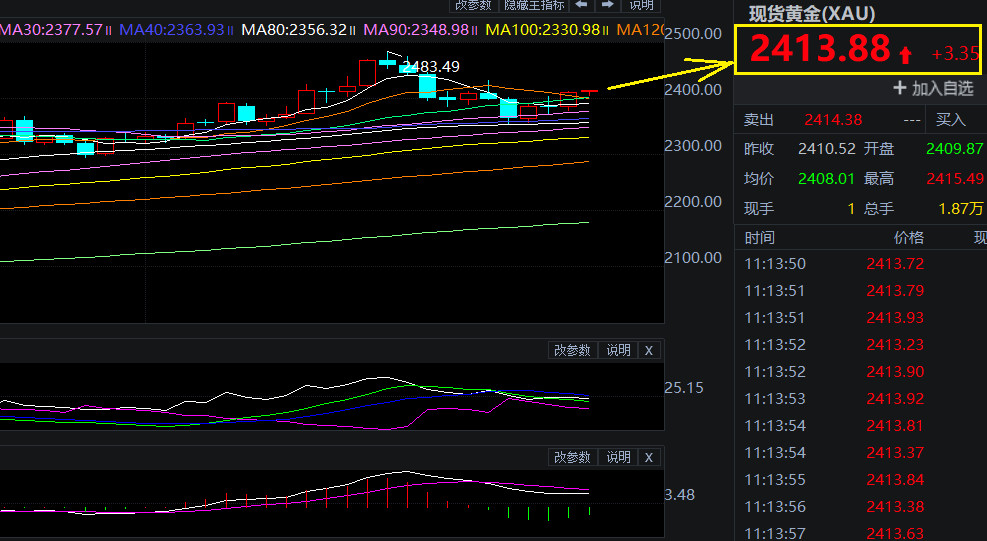Open 改参数 in the middle indicator panel

pos(573,350)
